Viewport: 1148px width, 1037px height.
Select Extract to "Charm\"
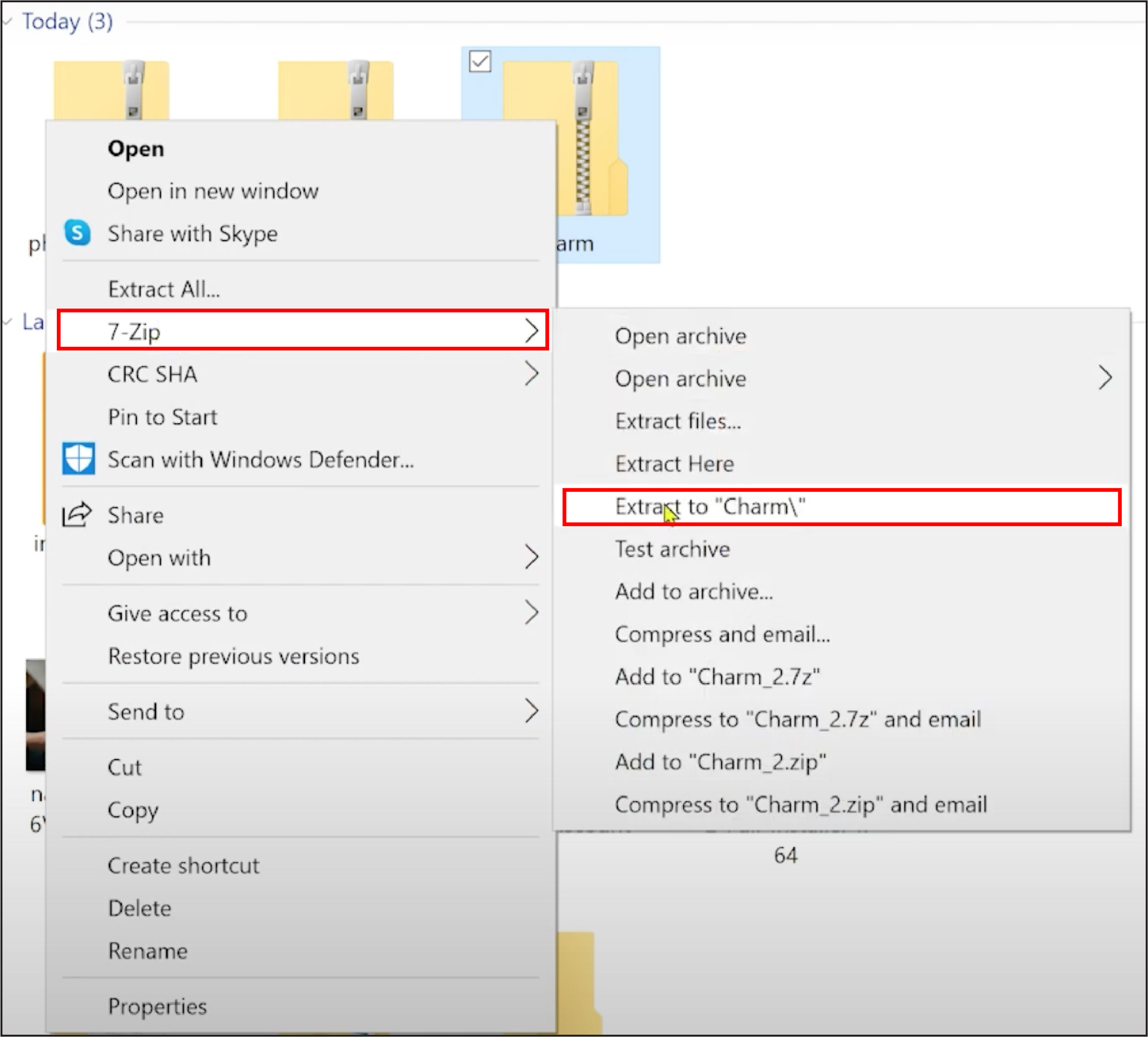pyautogui.click(x=842, y=506)
